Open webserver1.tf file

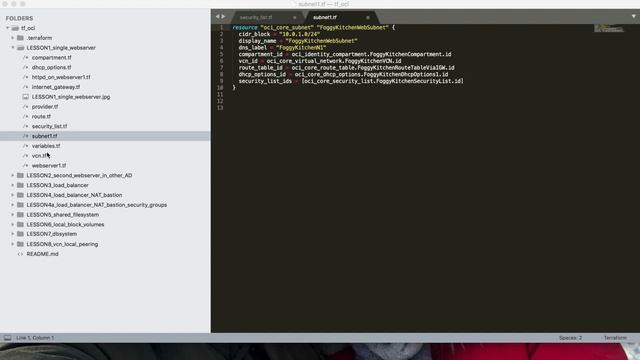[x=49, y=165]
